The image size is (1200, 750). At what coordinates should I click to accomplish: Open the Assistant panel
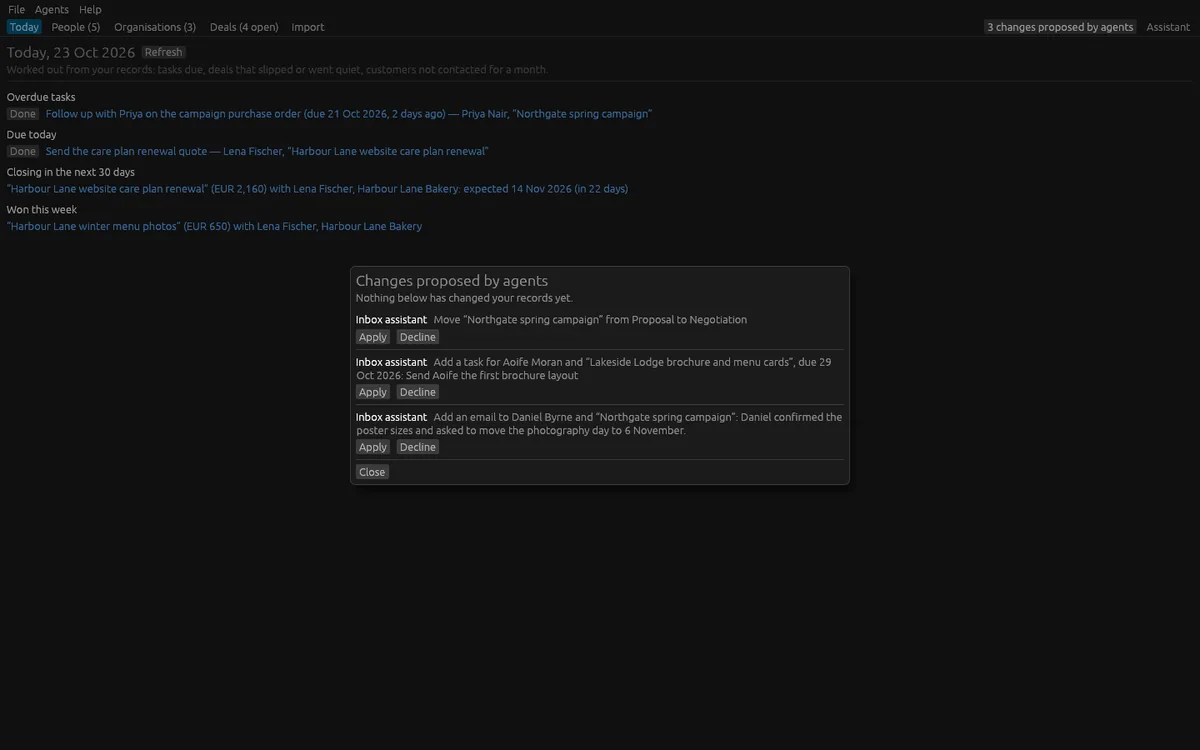tap(1168, 27)
